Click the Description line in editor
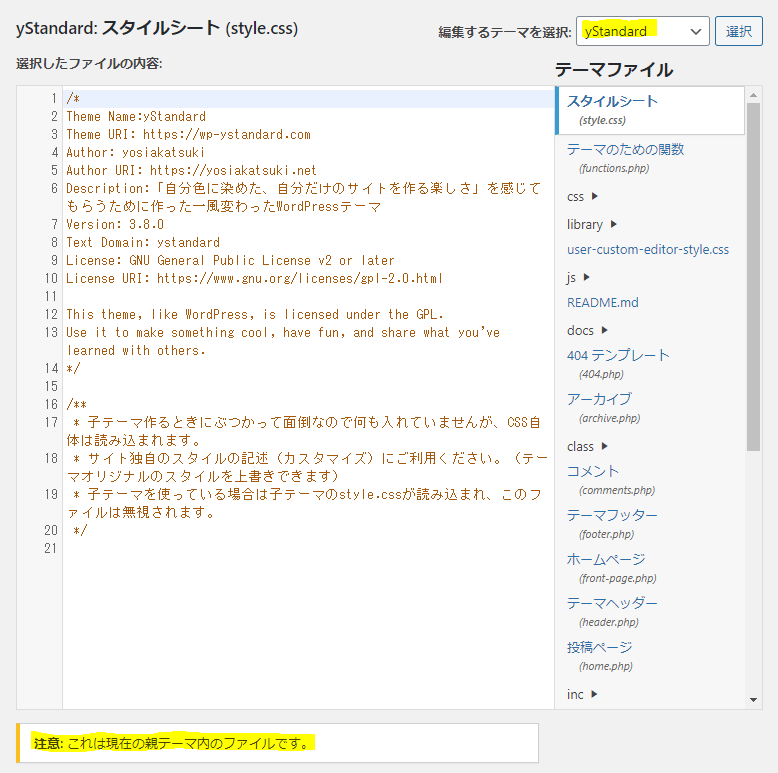 click(304, 197)
